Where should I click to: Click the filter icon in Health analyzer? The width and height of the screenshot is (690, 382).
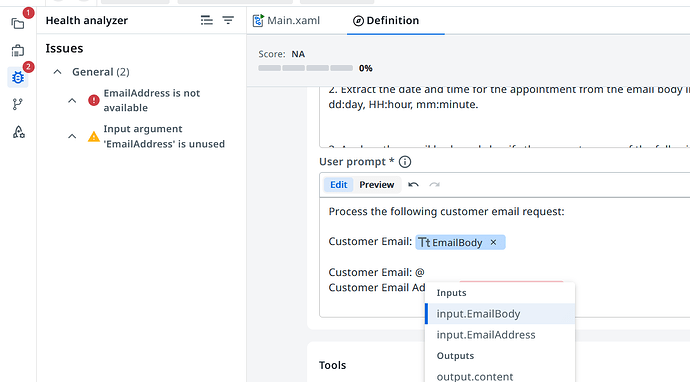(x=228, y=20)
